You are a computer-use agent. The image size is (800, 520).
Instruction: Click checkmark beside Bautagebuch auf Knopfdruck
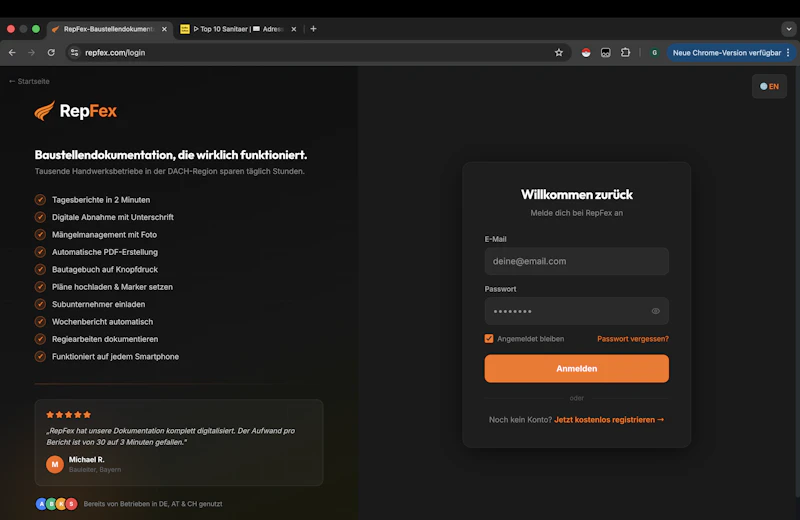click(40, 269)
